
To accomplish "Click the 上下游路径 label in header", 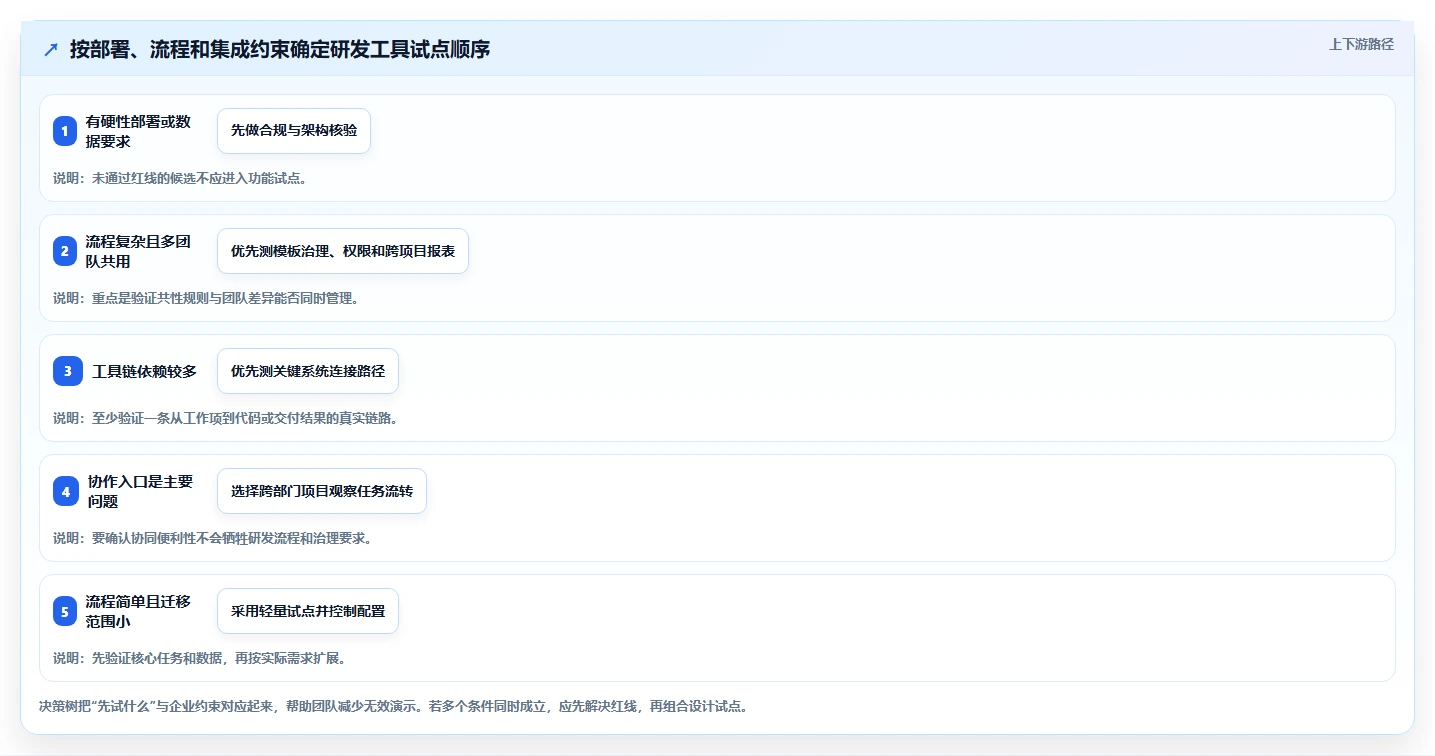I will [x=1361, y=44].
